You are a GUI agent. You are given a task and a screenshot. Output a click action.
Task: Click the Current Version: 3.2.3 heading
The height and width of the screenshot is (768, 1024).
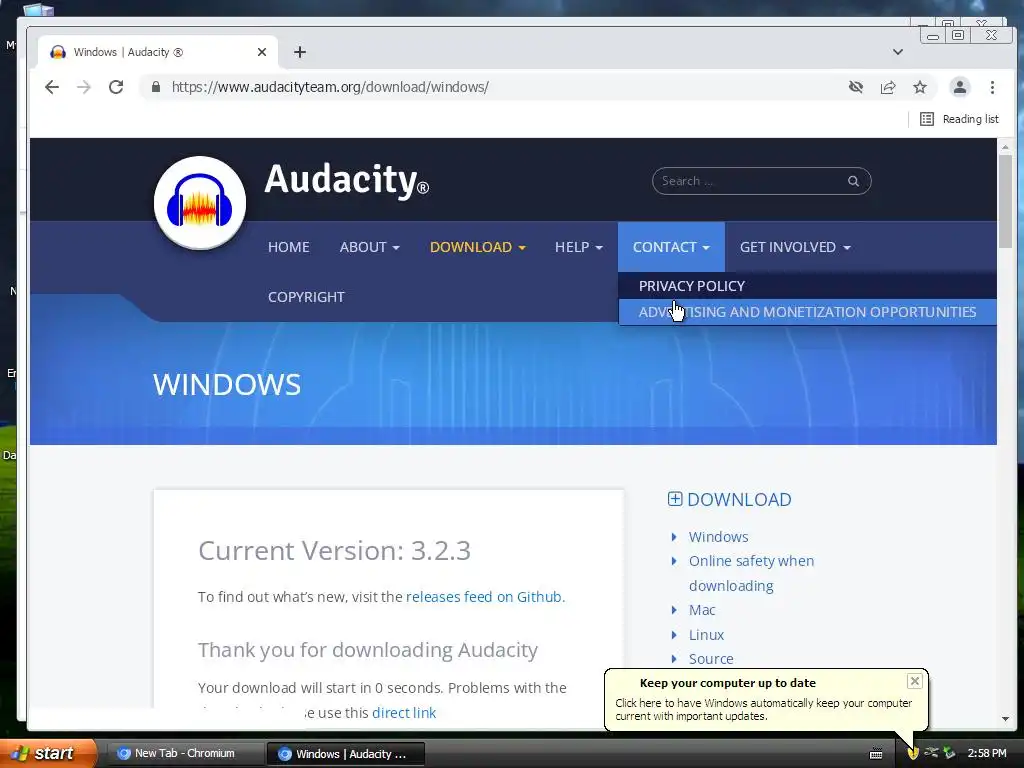click(334, 551)
